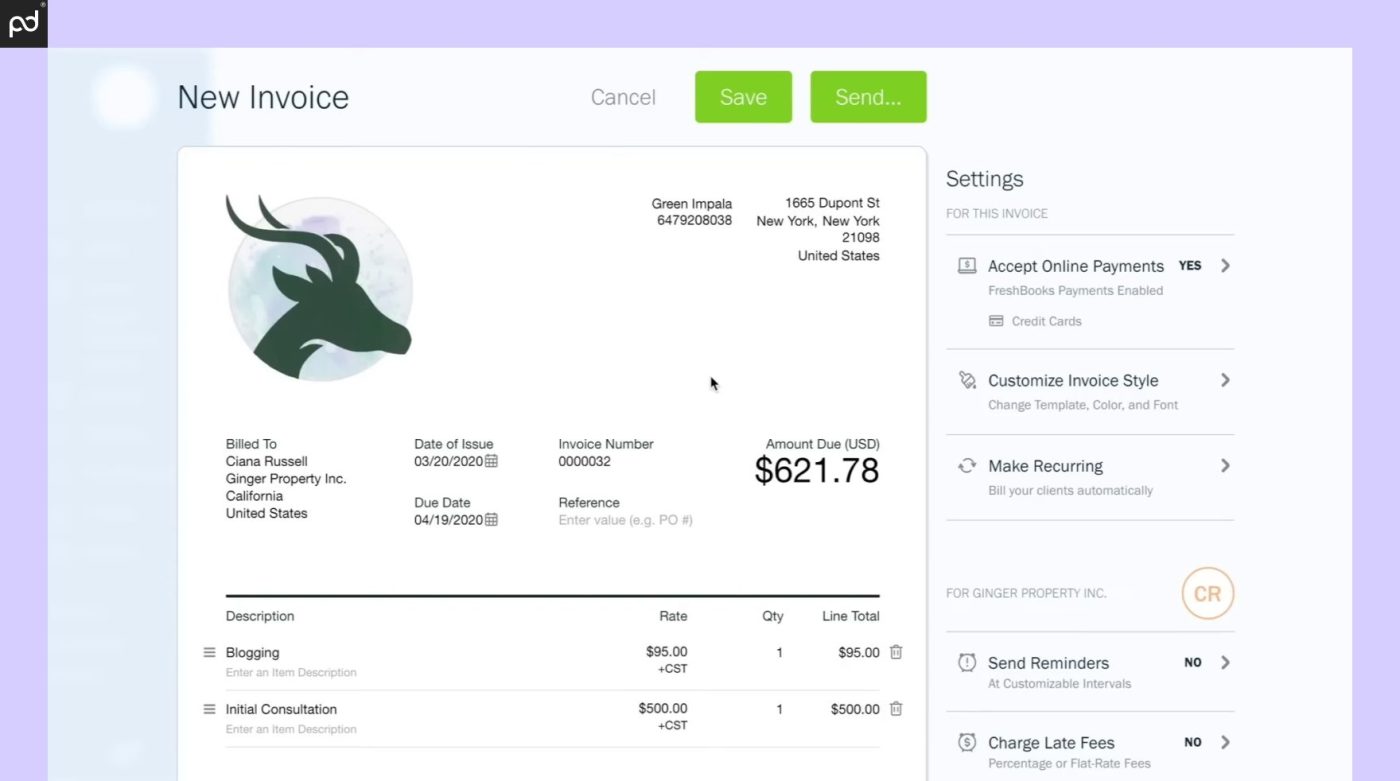The image size is (1400, 781).
Task: Expand the Make Recurring settings
Action: point(1224,465)
